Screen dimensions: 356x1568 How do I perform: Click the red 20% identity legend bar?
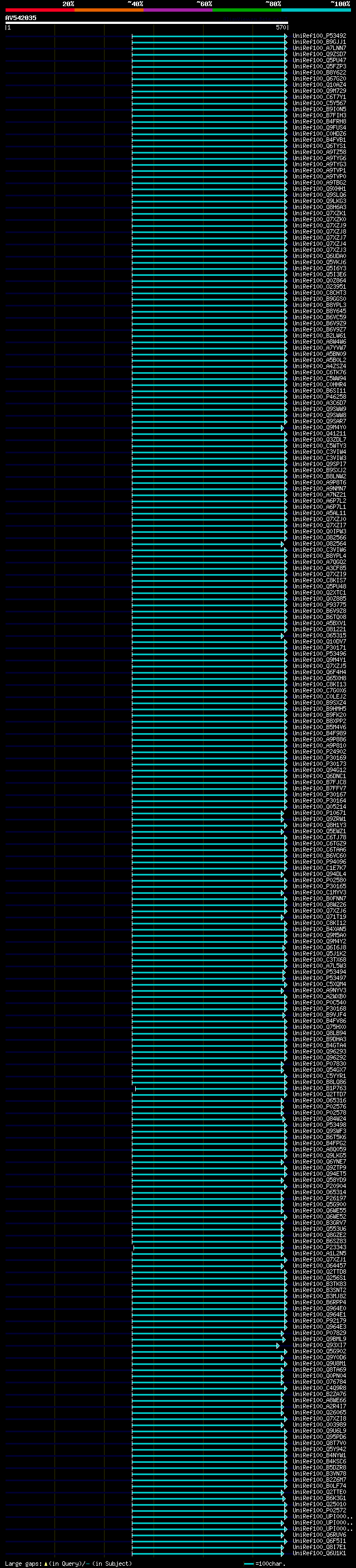(x=40, y=10)
